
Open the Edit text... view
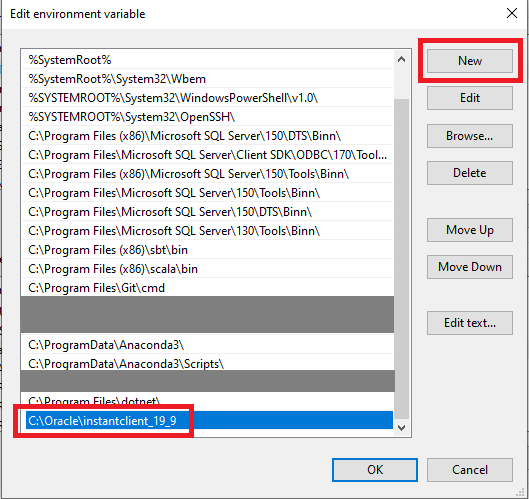[470, 323]
